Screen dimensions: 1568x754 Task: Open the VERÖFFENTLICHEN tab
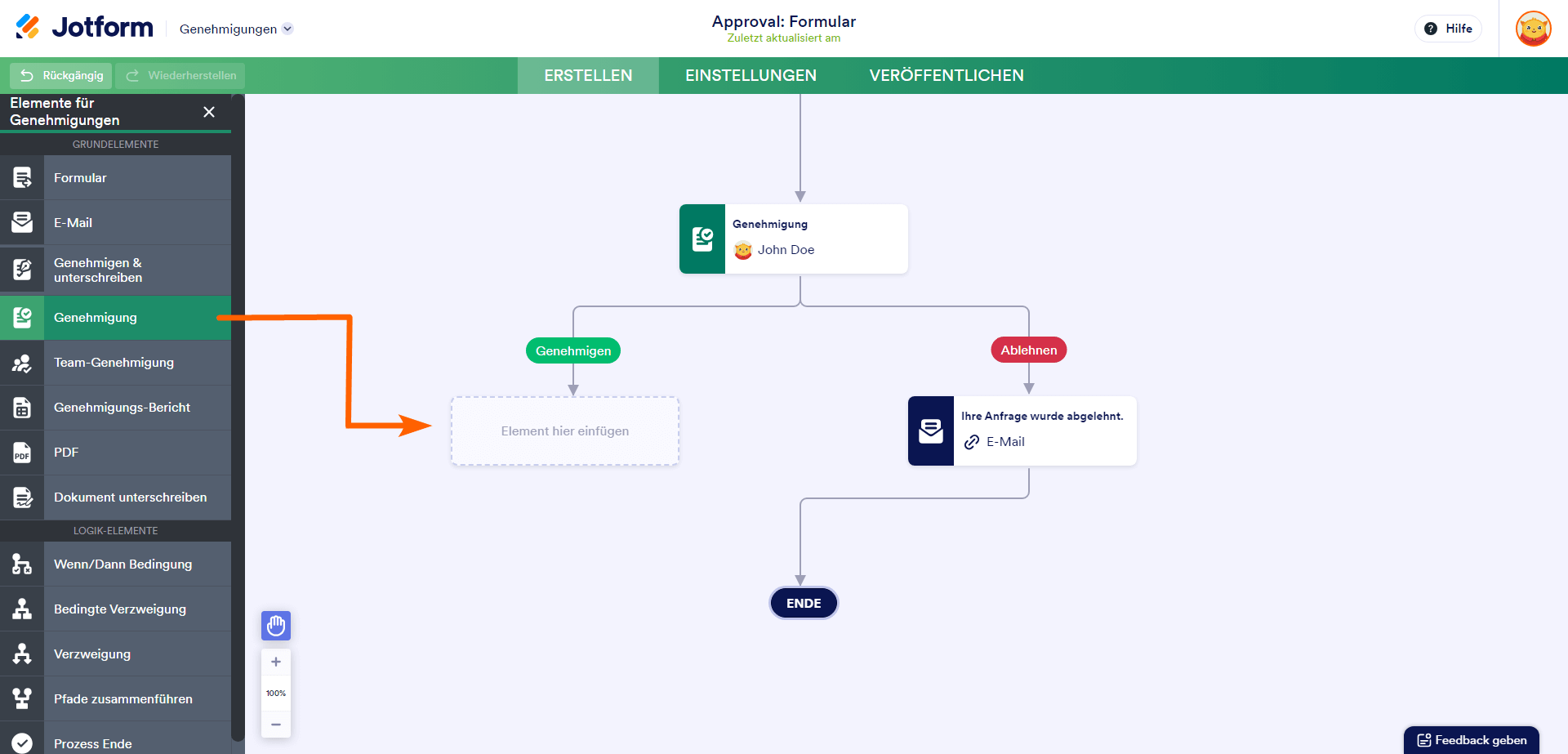(x=947, y=75)
